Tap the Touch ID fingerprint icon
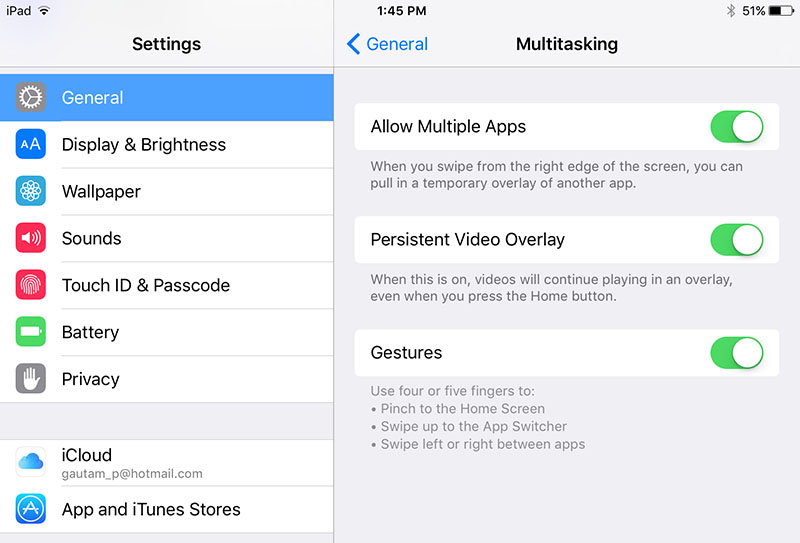 (x=31, y=285)
